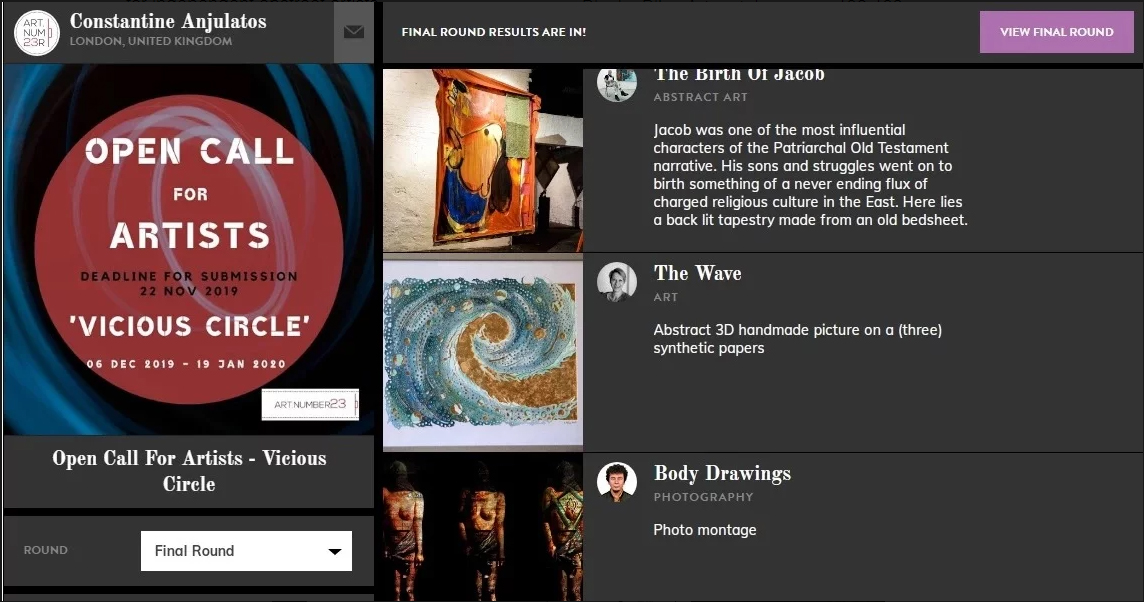Open the Round dropdown arrow
This screenshot has width=1144, height=602.
click(335, 551)
